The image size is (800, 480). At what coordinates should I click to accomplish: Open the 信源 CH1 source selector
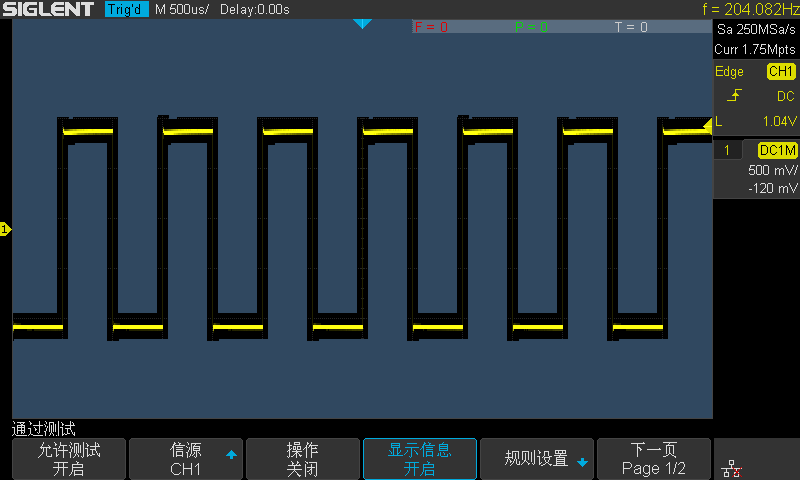pos(186,459)
